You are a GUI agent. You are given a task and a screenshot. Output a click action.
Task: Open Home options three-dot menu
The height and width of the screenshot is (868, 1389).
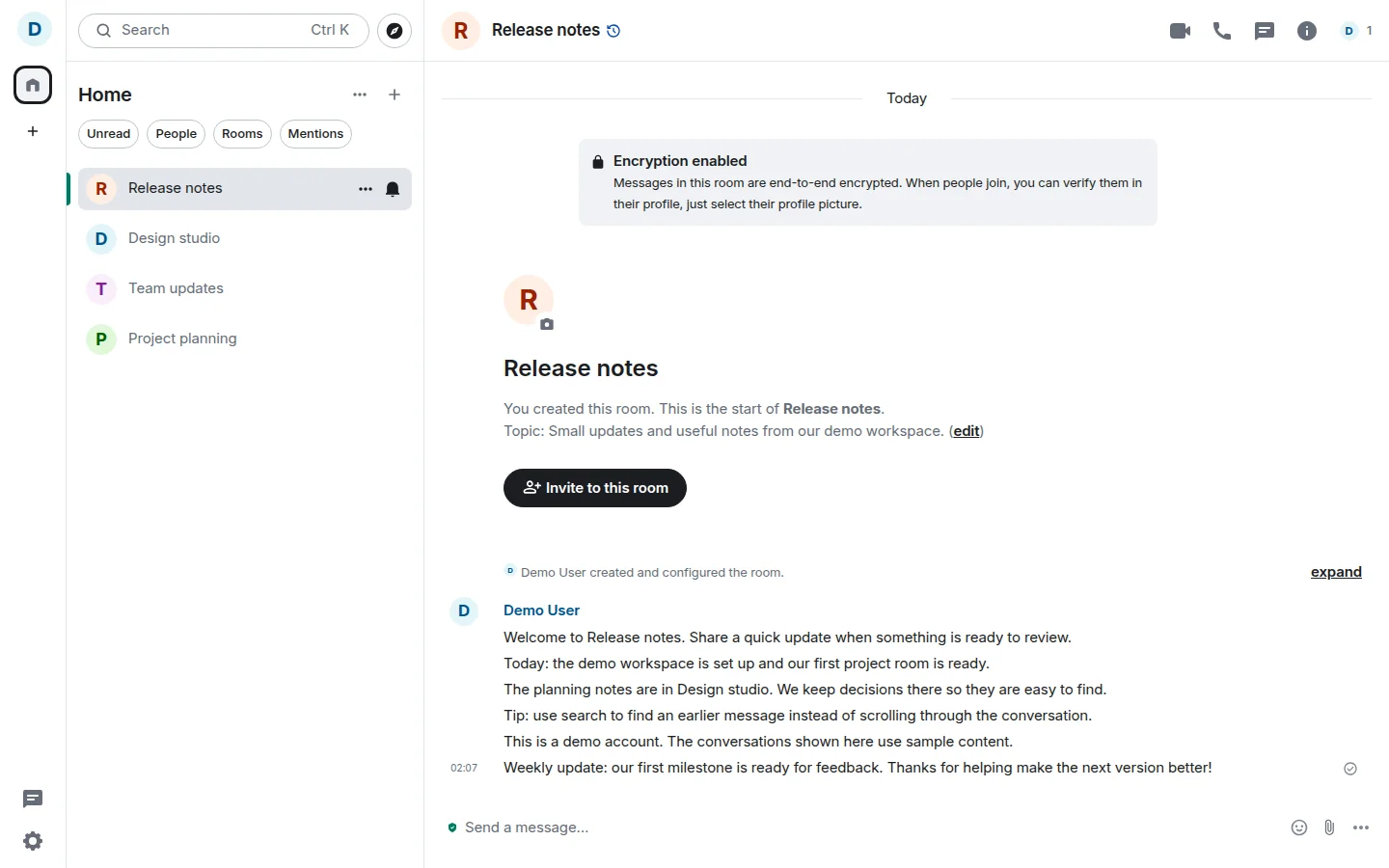pyautogui.click(x=360, y=95)
